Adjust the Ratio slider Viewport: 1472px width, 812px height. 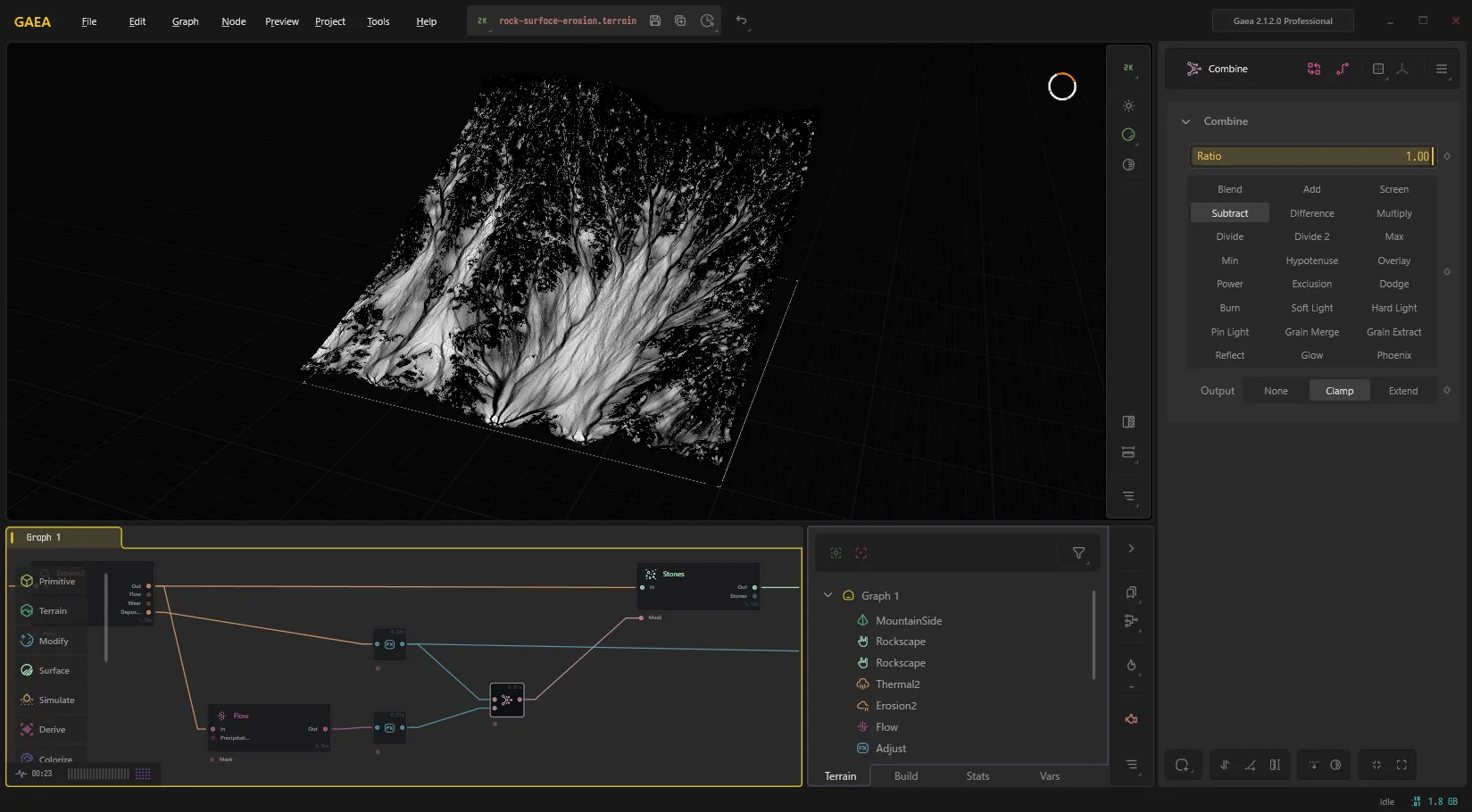pos(1311,156)
